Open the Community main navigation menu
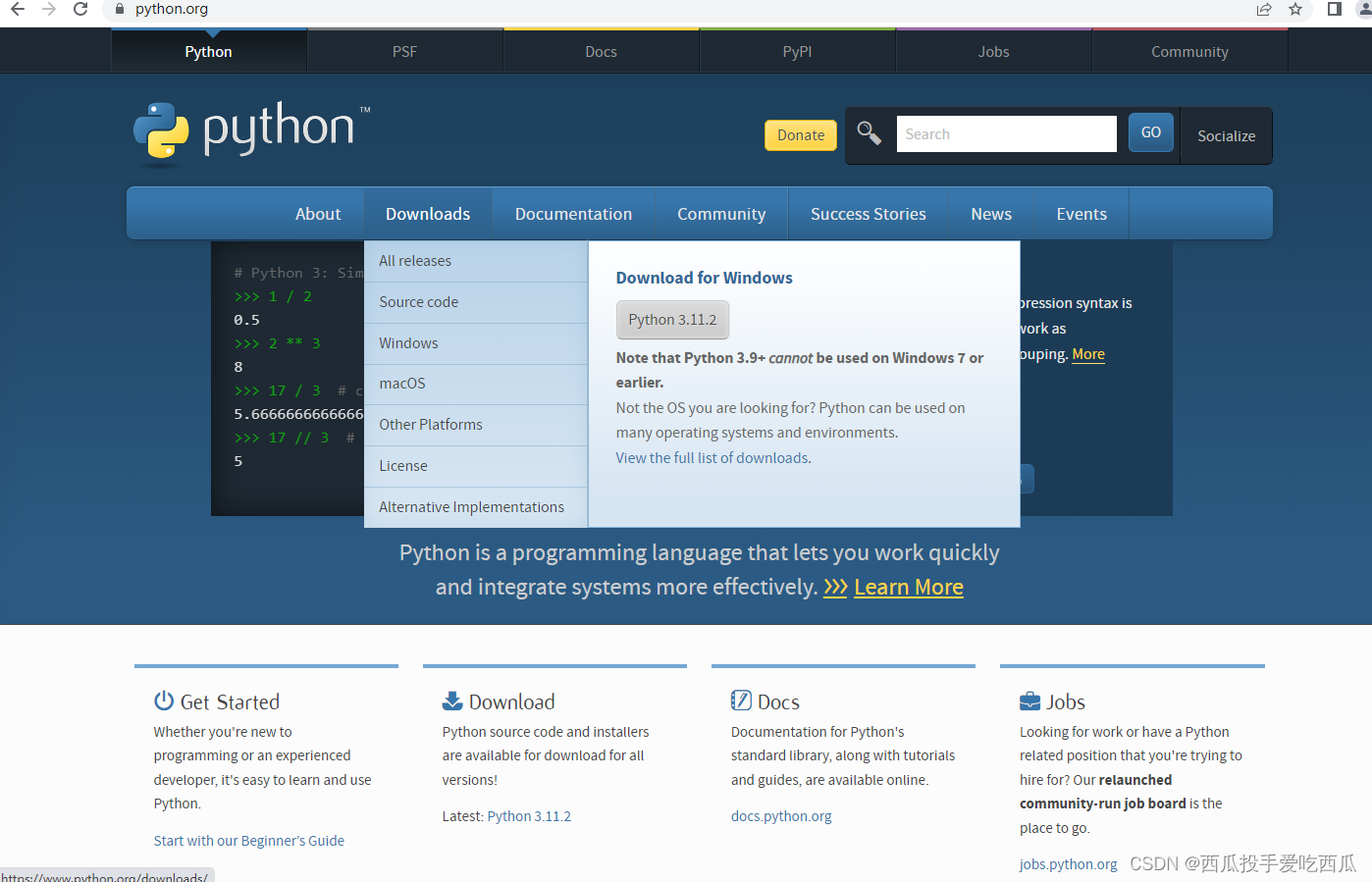 721,214
